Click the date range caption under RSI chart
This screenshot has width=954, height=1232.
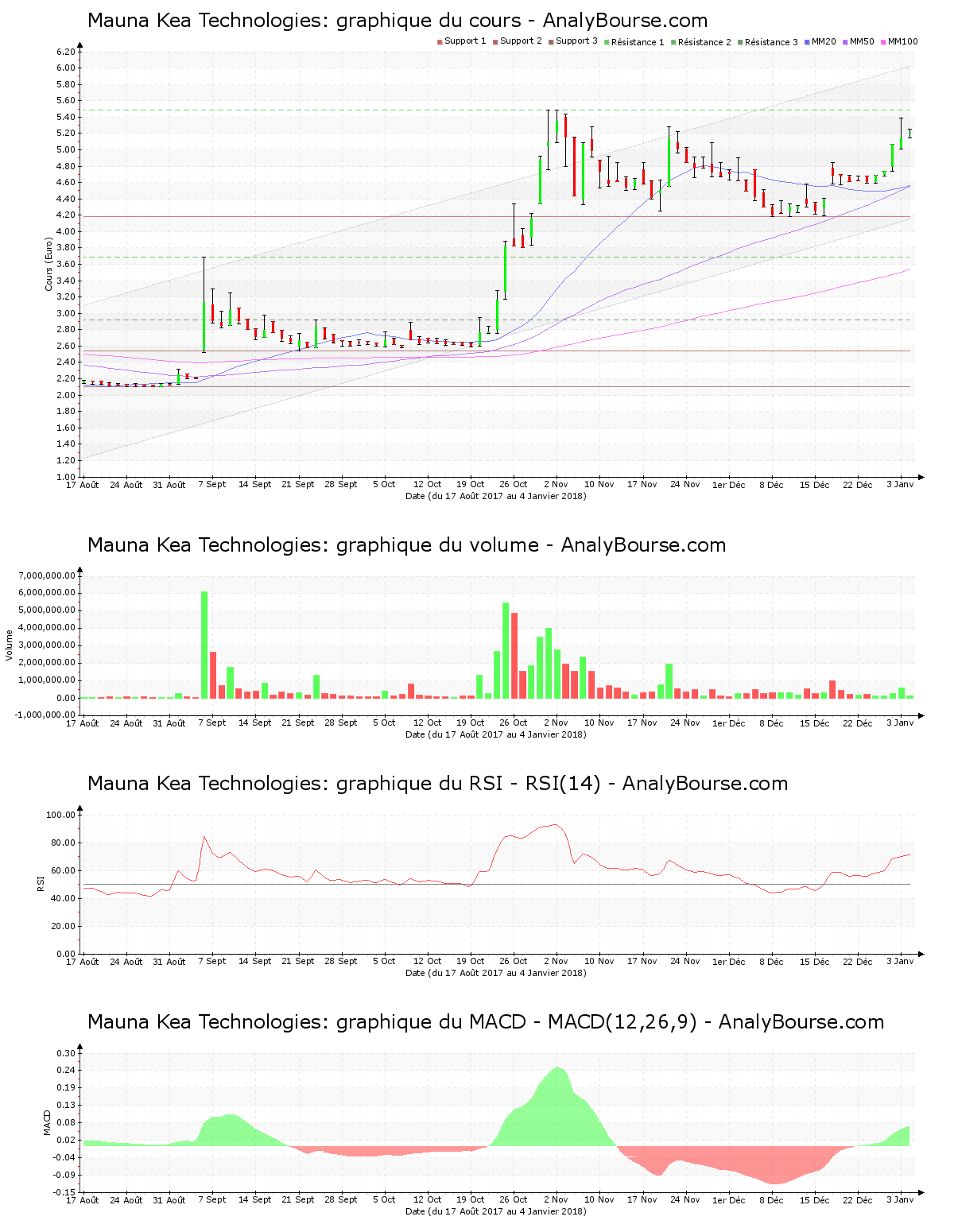pyautogui.click(x=496, y=973)
